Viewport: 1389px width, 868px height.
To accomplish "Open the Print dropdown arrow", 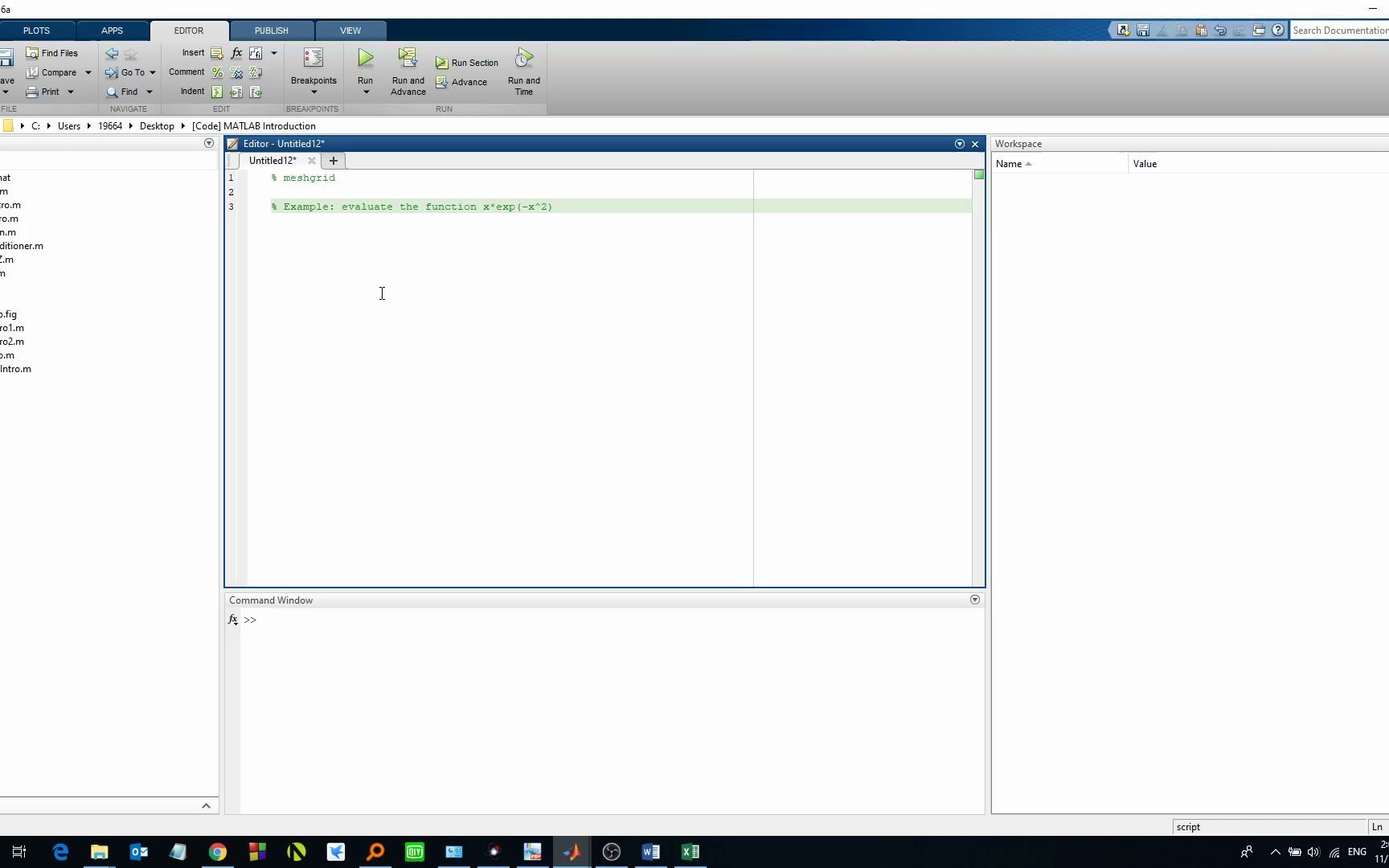I will coord(71,92).
